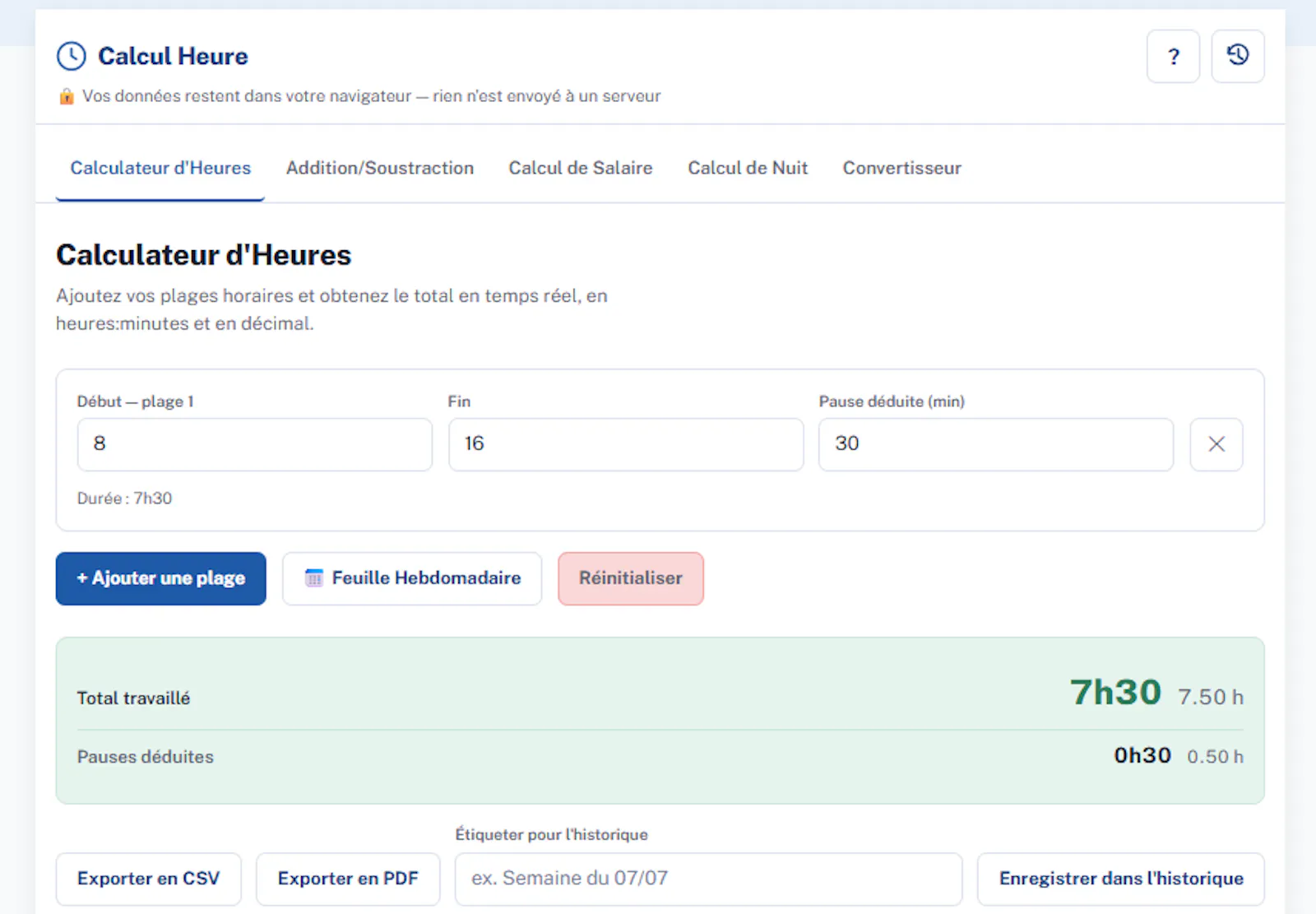Click the Calcul Heure clock logo icon
This screenshot has height=914, width=1316.
pyautogui.click(x=71, y=56)
